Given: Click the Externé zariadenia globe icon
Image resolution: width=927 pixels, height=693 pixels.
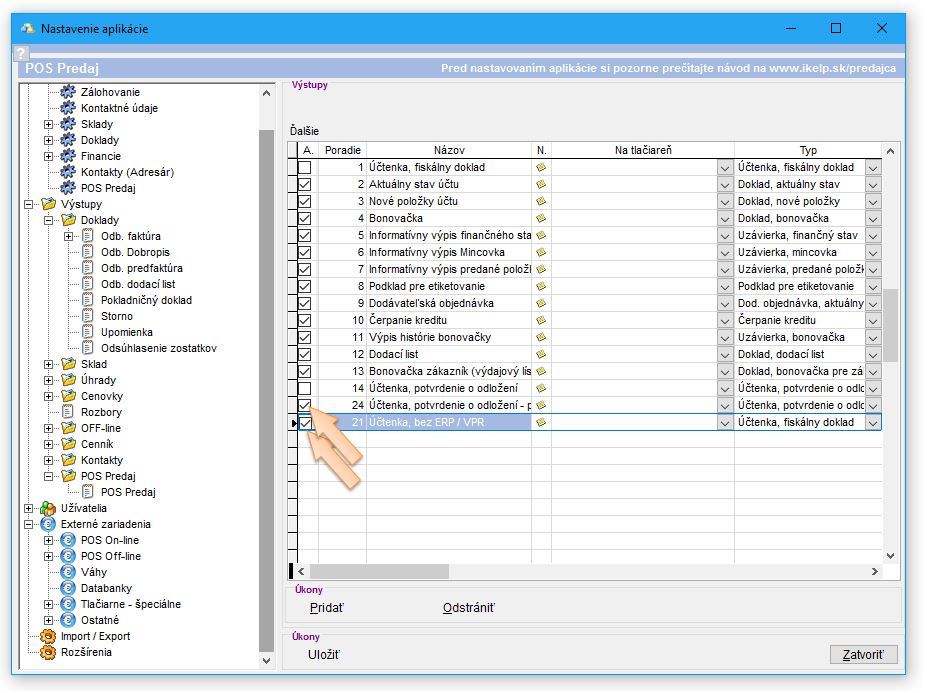Looking at the screenshot, I should [48, 524].
